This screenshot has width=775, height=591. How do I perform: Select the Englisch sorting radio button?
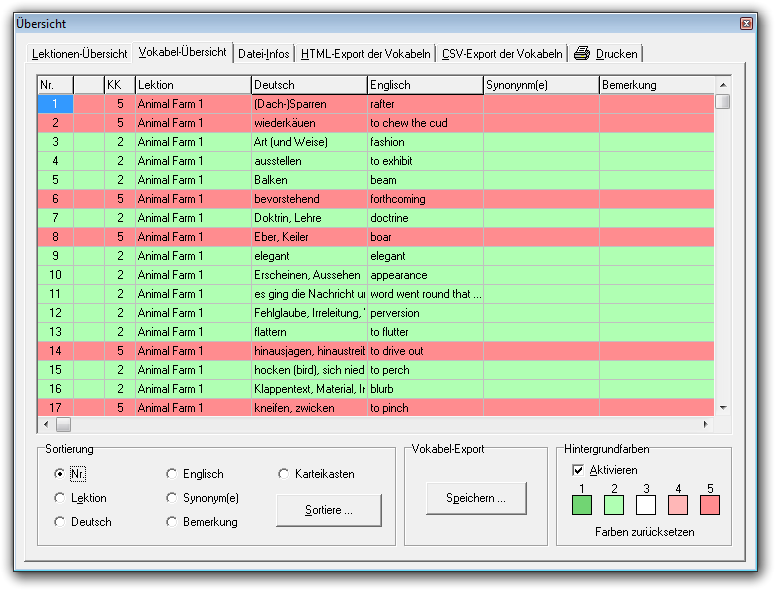tap(172, 474)
